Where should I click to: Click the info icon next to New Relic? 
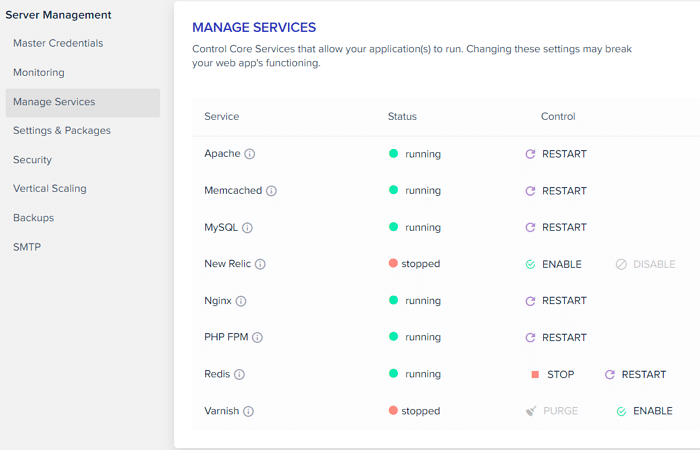(x=260, y=264)
